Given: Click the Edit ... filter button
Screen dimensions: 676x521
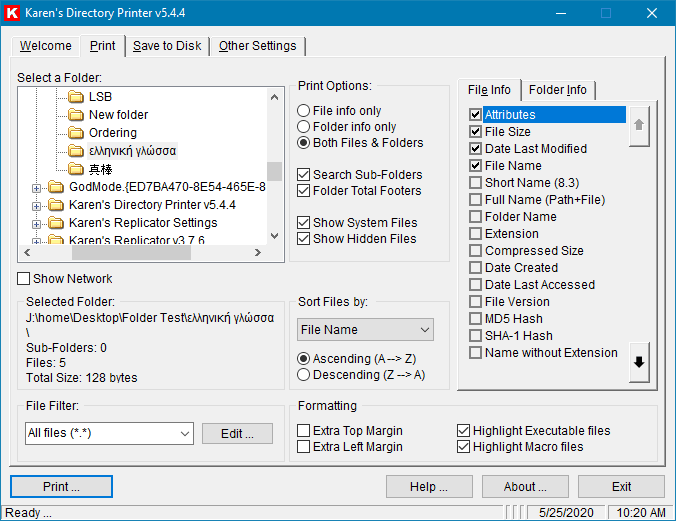Looking at the screenshot, I should click(237, 433).
